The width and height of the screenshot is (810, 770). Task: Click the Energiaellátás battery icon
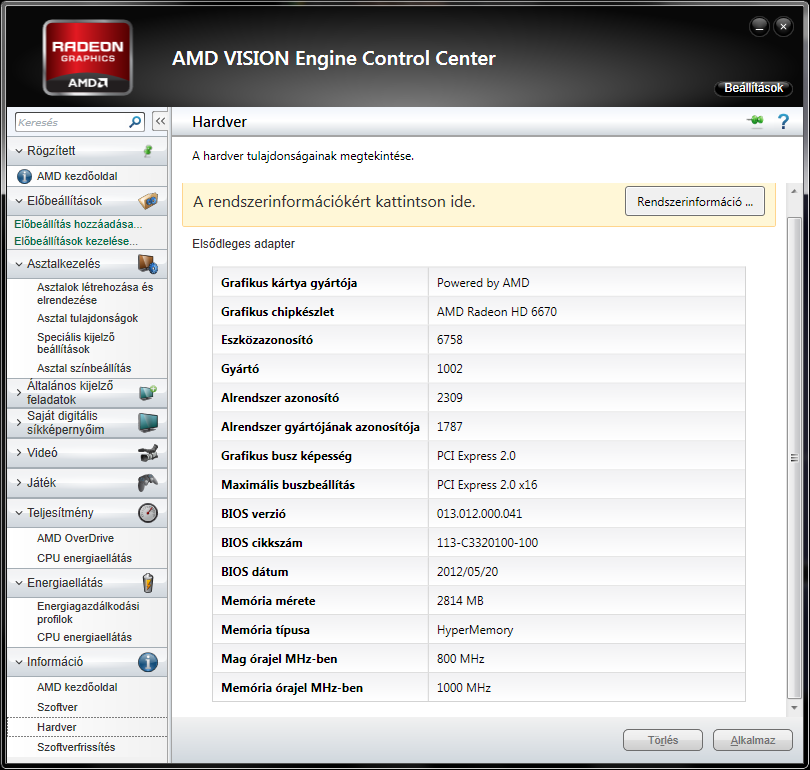(x=148, y=583)
